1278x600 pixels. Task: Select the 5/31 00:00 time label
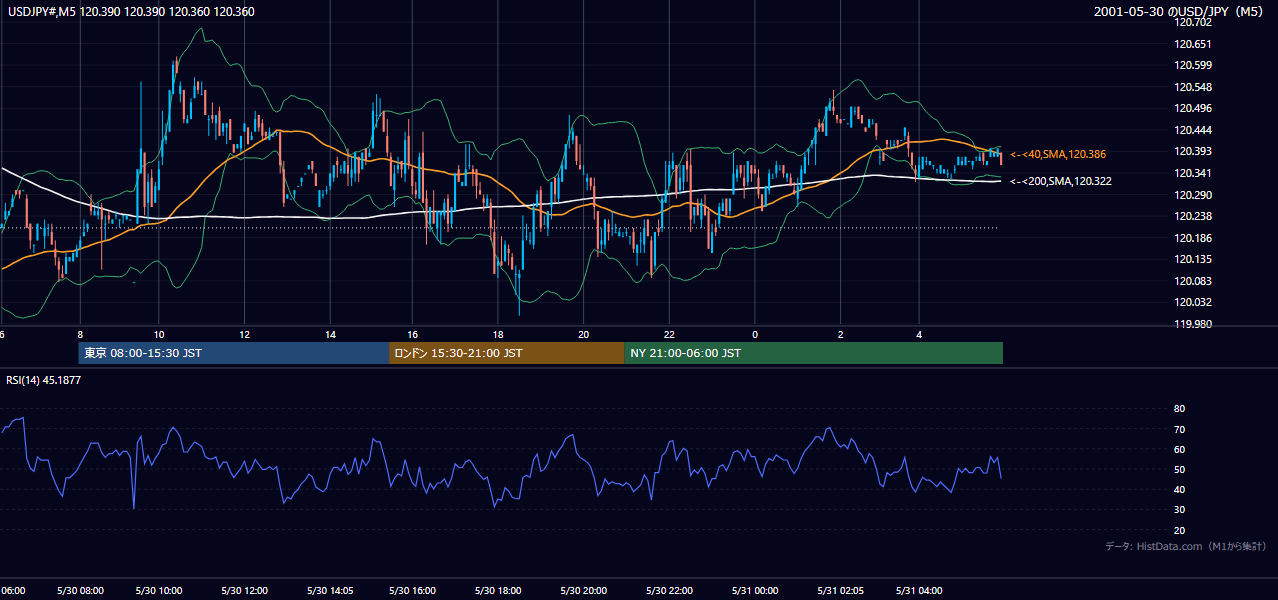click(x=754, y=591)
